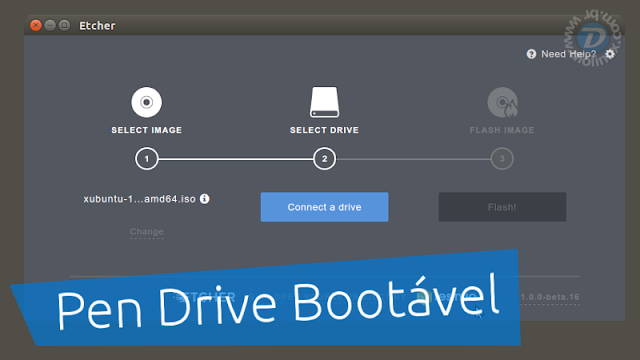Open the image info icon beside xubuntu iso
Viewport: 640px width, 360px height.
coord(204,199)
